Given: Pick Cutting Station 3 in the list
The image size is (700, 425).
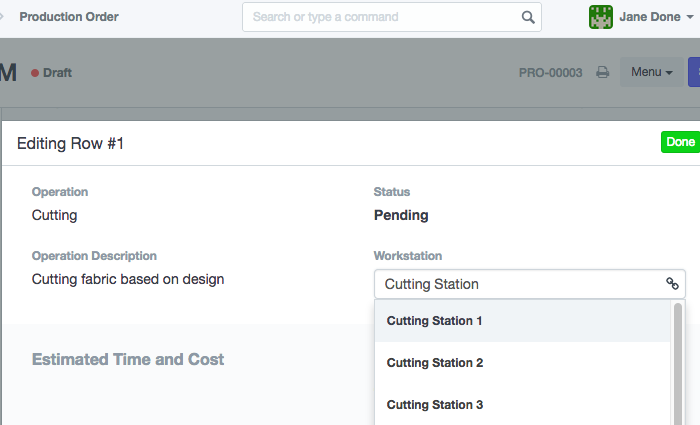Looking at the screenshot, I should [x=435, y=405].
